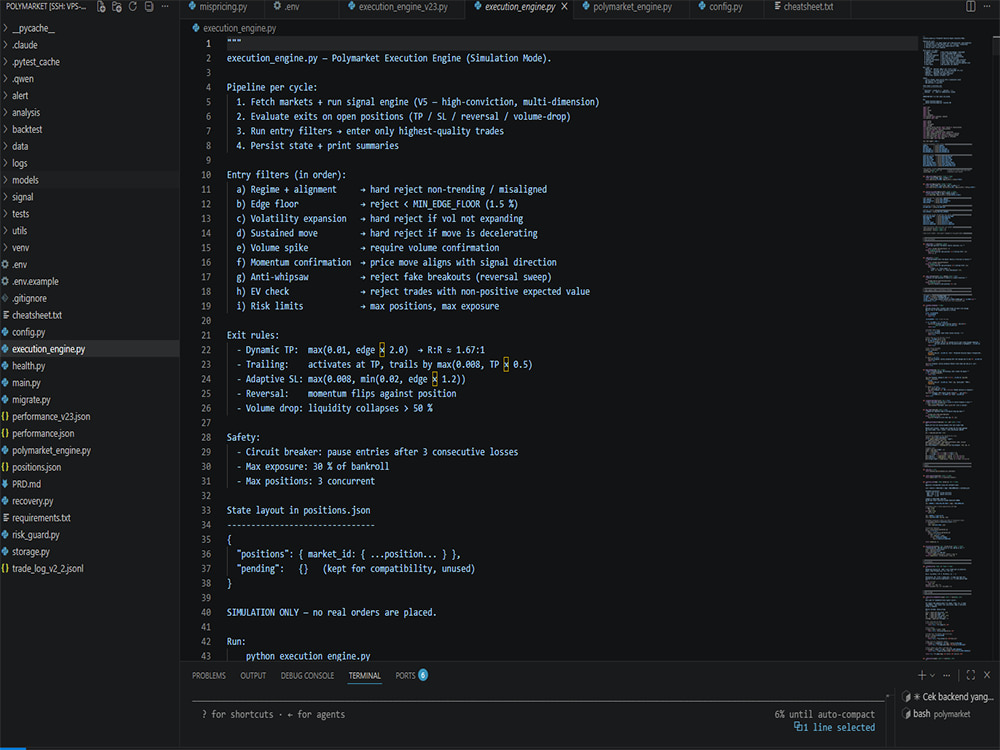Close the execution_engine.py tab

pos(564,7)
